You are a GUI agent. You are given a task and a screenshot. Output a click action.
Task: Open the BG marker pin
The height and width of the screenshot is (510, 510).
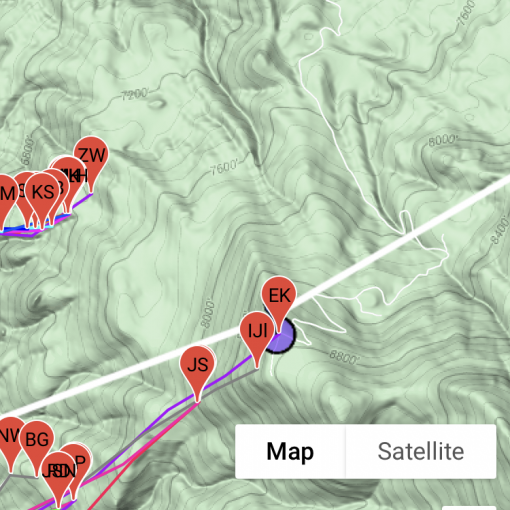click(x=37, y=441)
